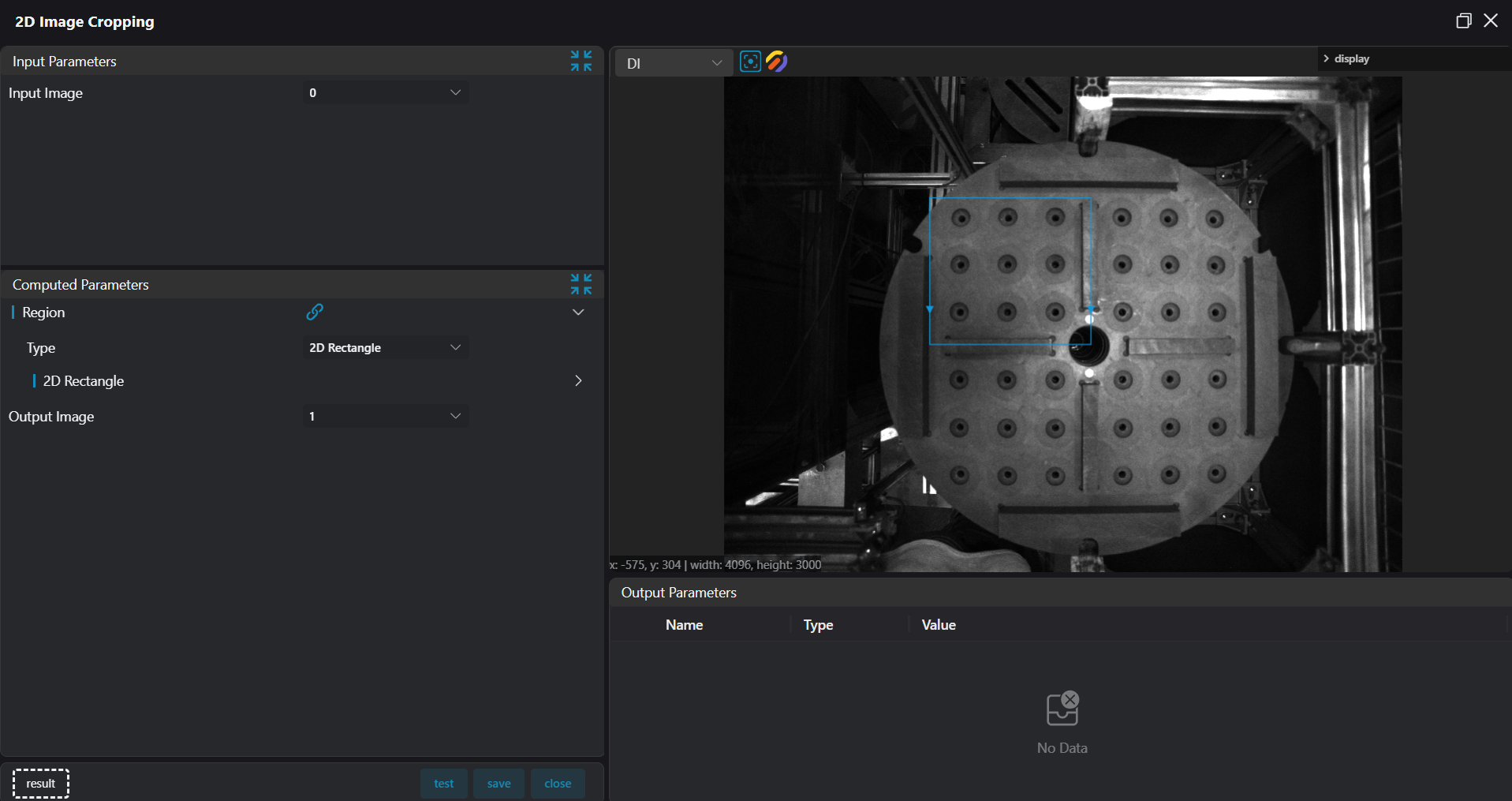Click the test button
This screenshot has height=801, width=1512.
(443, 784)
